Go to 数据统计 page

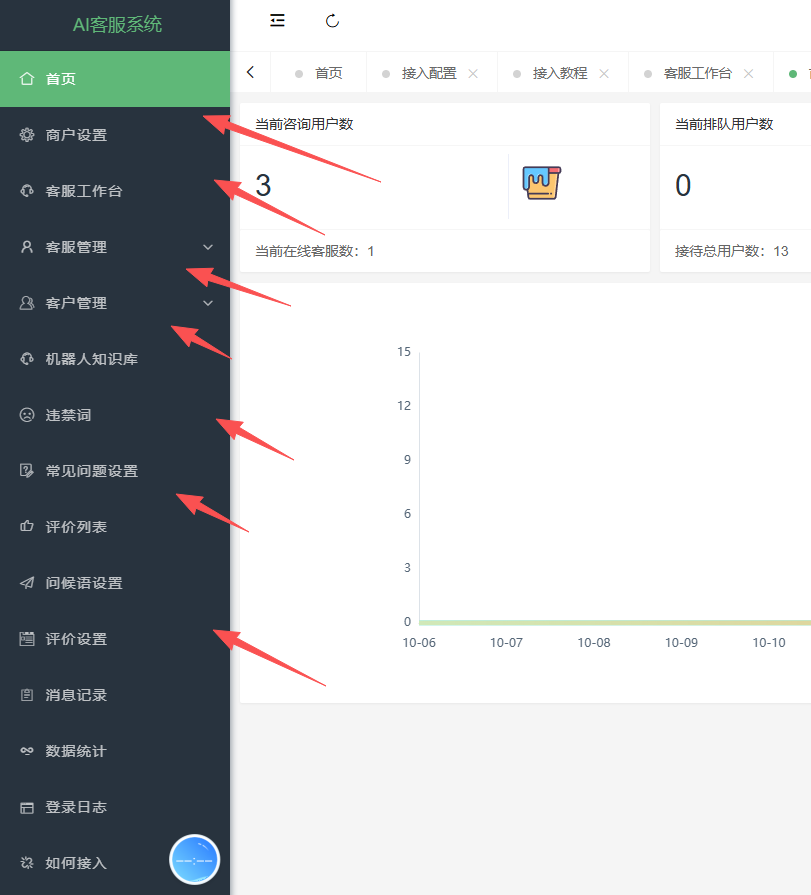click(76, 751)
